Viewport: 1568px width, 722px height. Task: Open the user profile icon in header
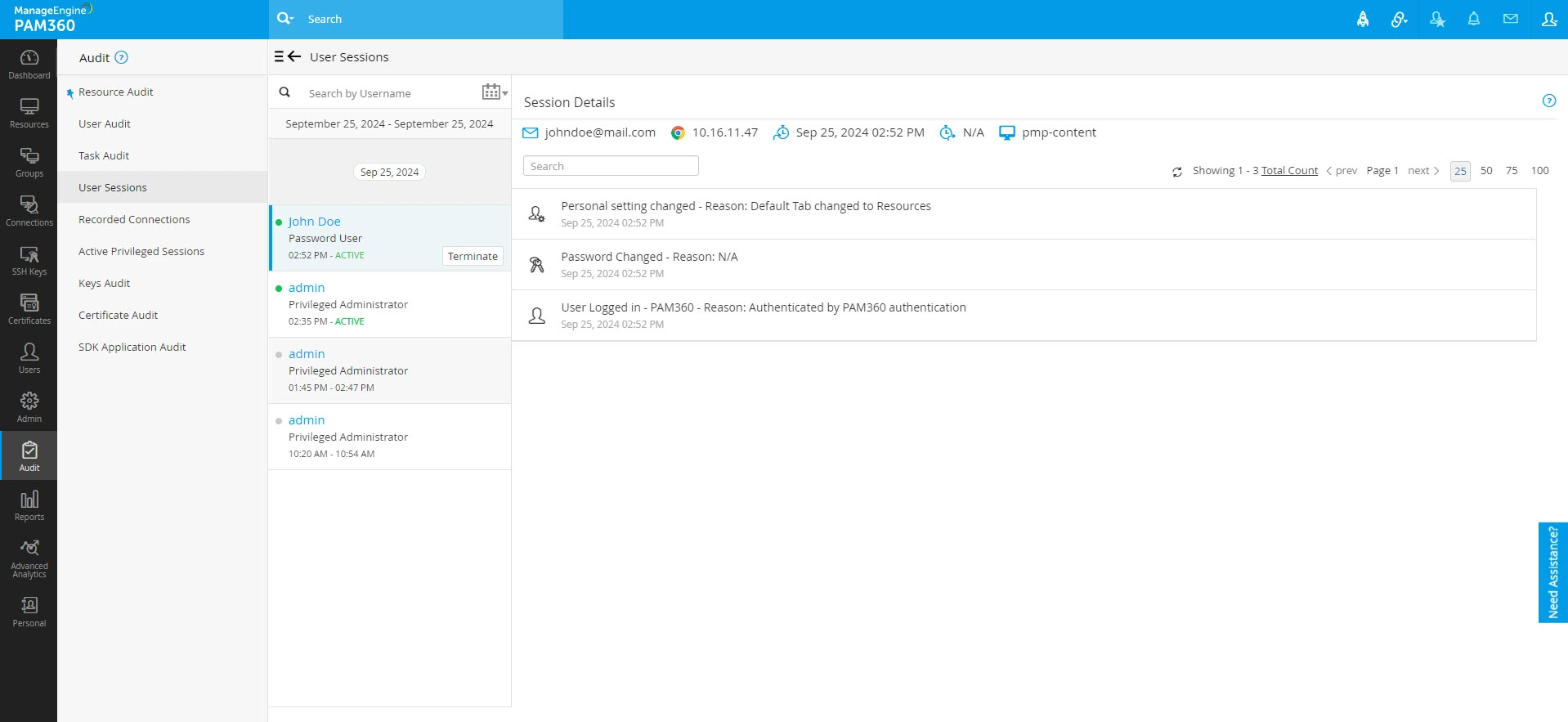pyautogui.click(x=1548, y=19)
